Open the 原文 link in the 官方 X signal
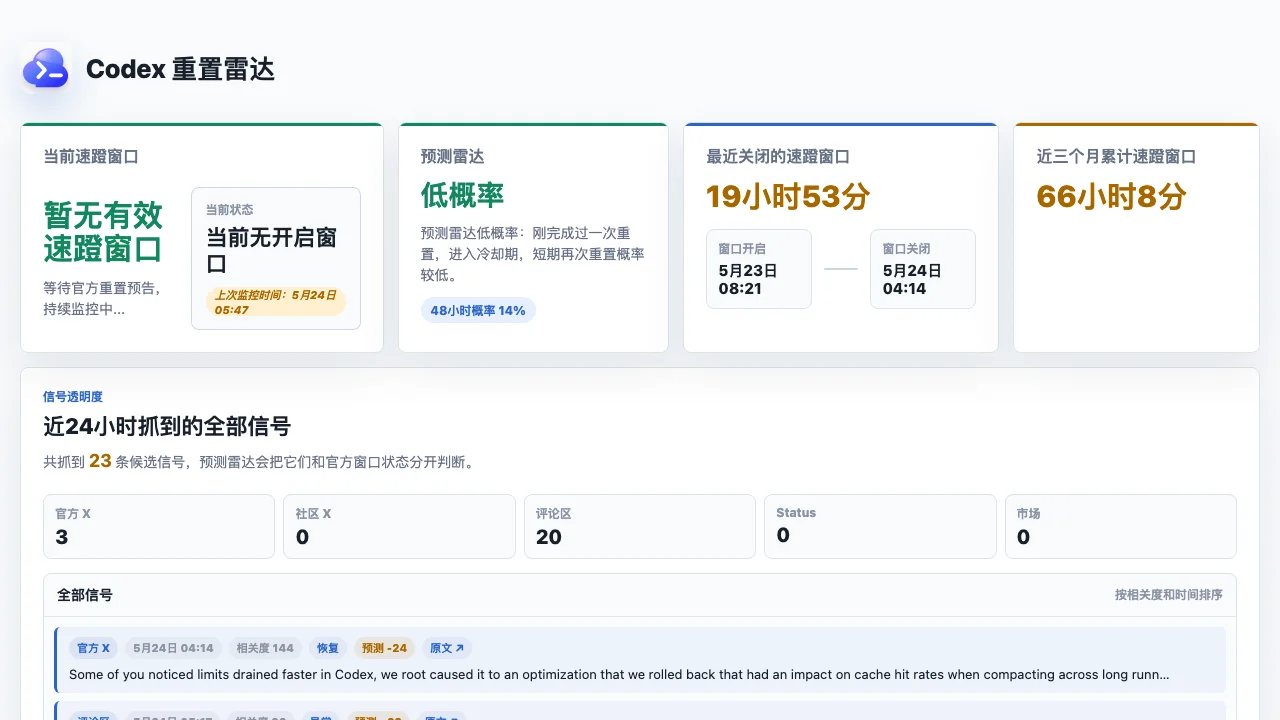 click(x=446, y=648)
